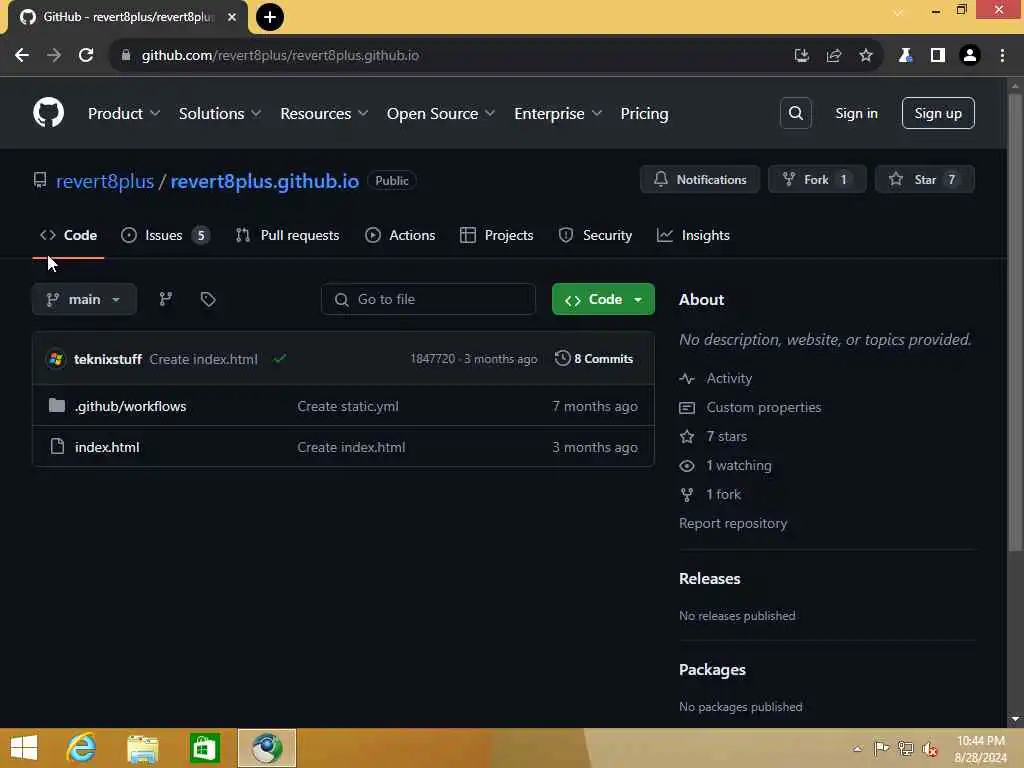1024x768 pixels.
Task: Toggle the browser side panel icon
Action: pos(938,56)
